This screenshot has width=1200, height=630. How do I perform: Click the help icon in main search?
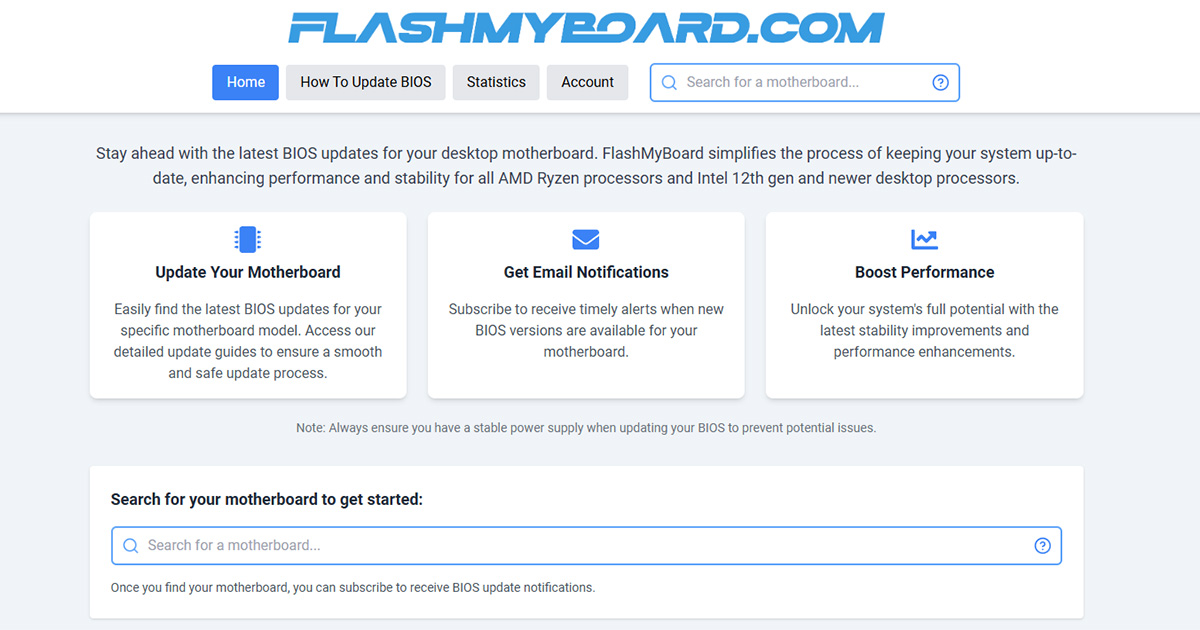(1042, 546)
